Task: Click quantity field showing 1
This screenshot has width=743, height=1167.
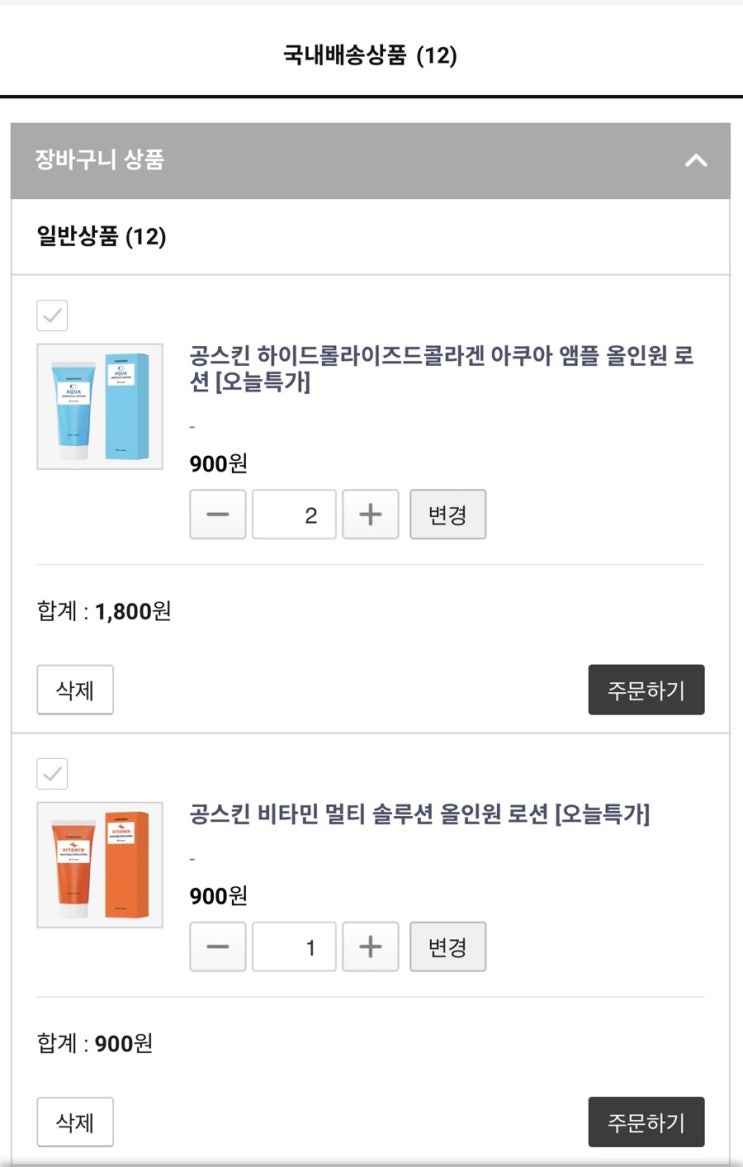Action: [x=294, y=947]
